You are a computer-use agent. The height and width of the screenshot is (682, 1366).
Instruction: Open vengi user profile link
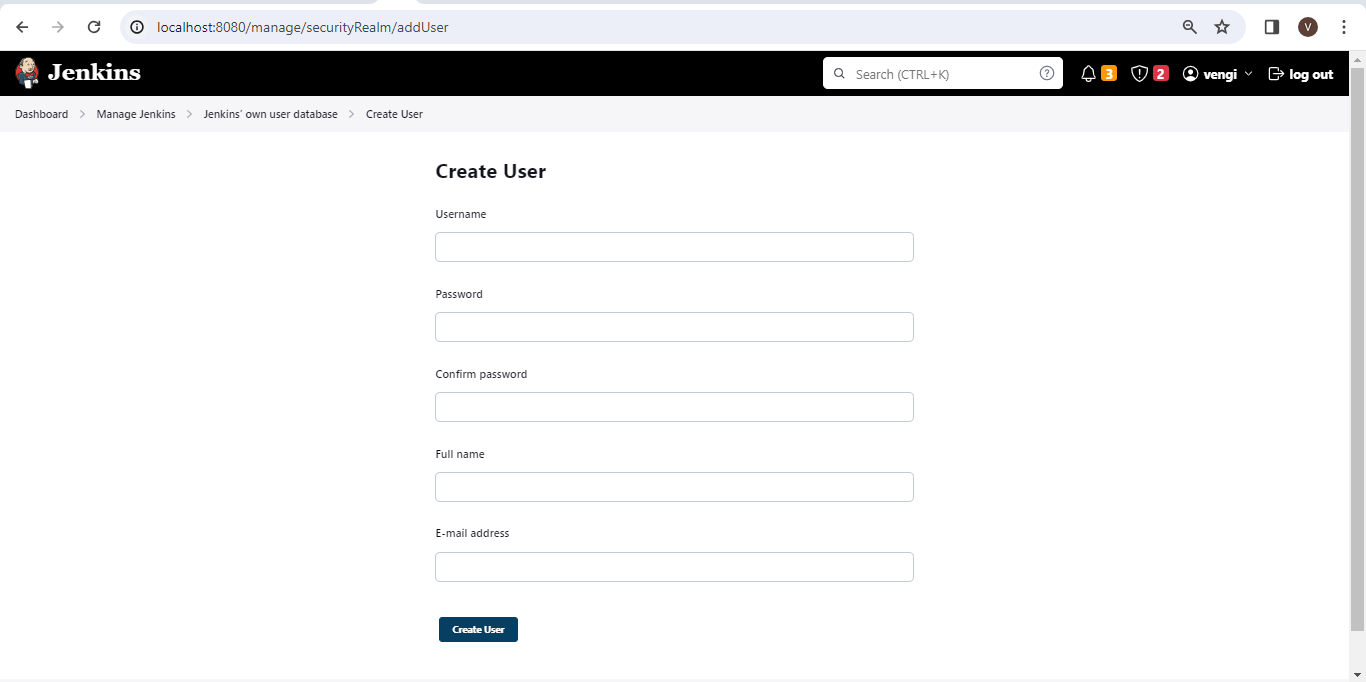tap(1220, 74)
